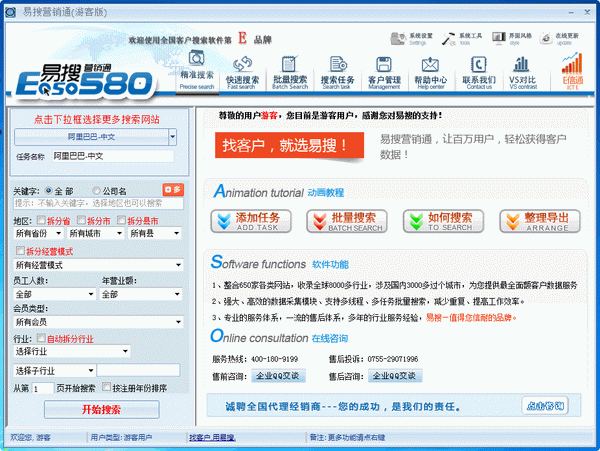
Task: Open 联系我们 Contact us
Action: pos(479,73)
